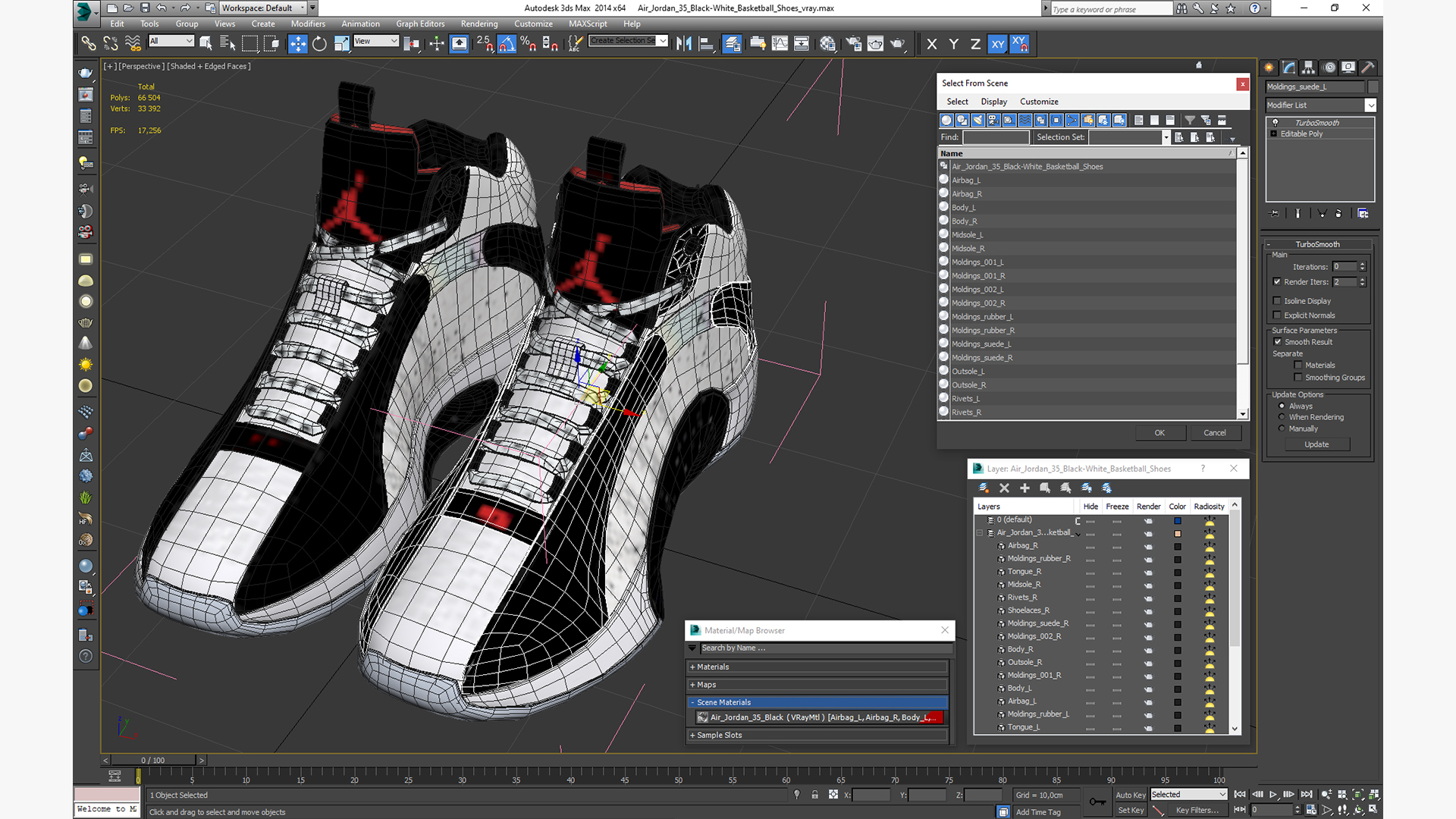1456x819 pixels.
Task: Click OK in Select From Scene
Action: click(x=1159, y=433)
